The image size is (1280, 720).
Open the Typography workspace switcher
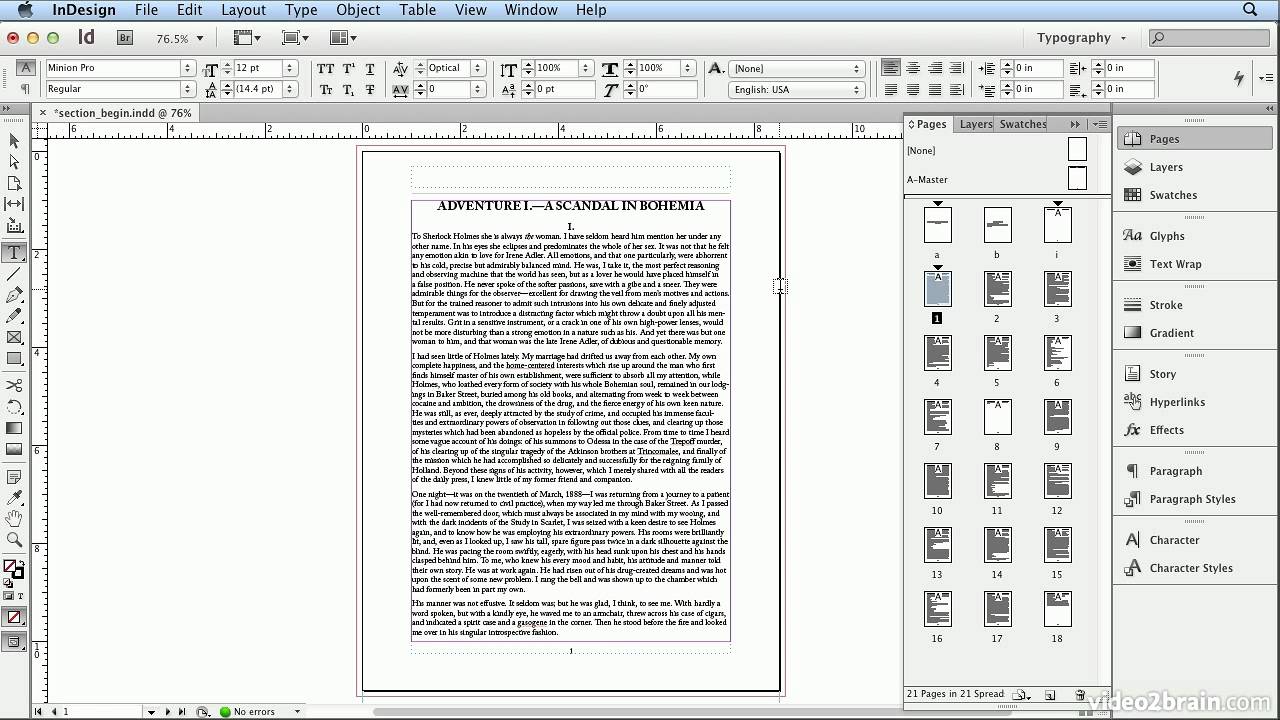(1082, 38)
